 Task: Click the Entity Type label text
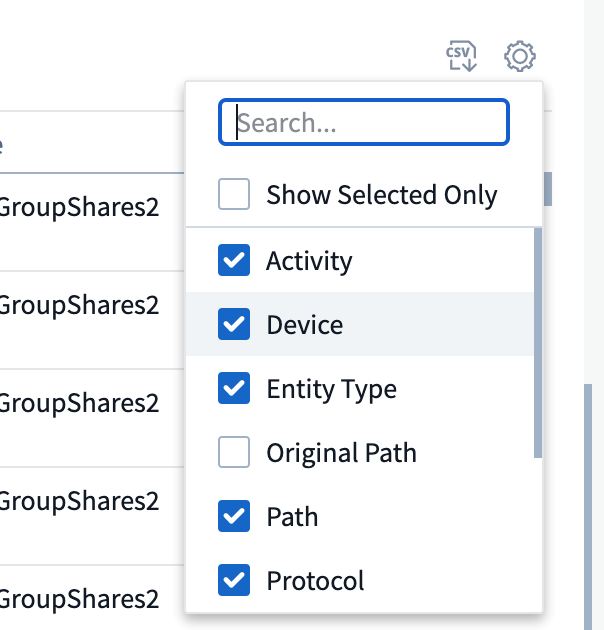[x=331, y=389]
